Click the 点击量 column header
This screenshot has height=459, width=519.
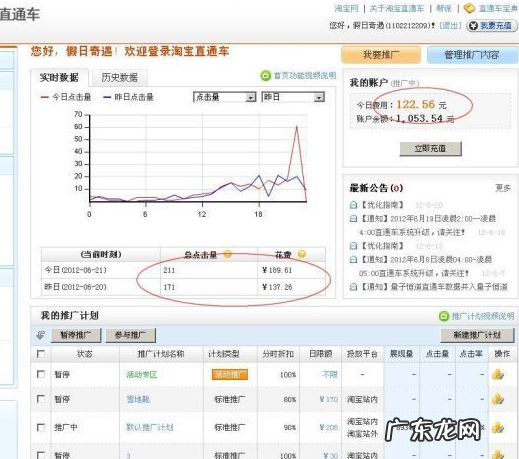437,354
